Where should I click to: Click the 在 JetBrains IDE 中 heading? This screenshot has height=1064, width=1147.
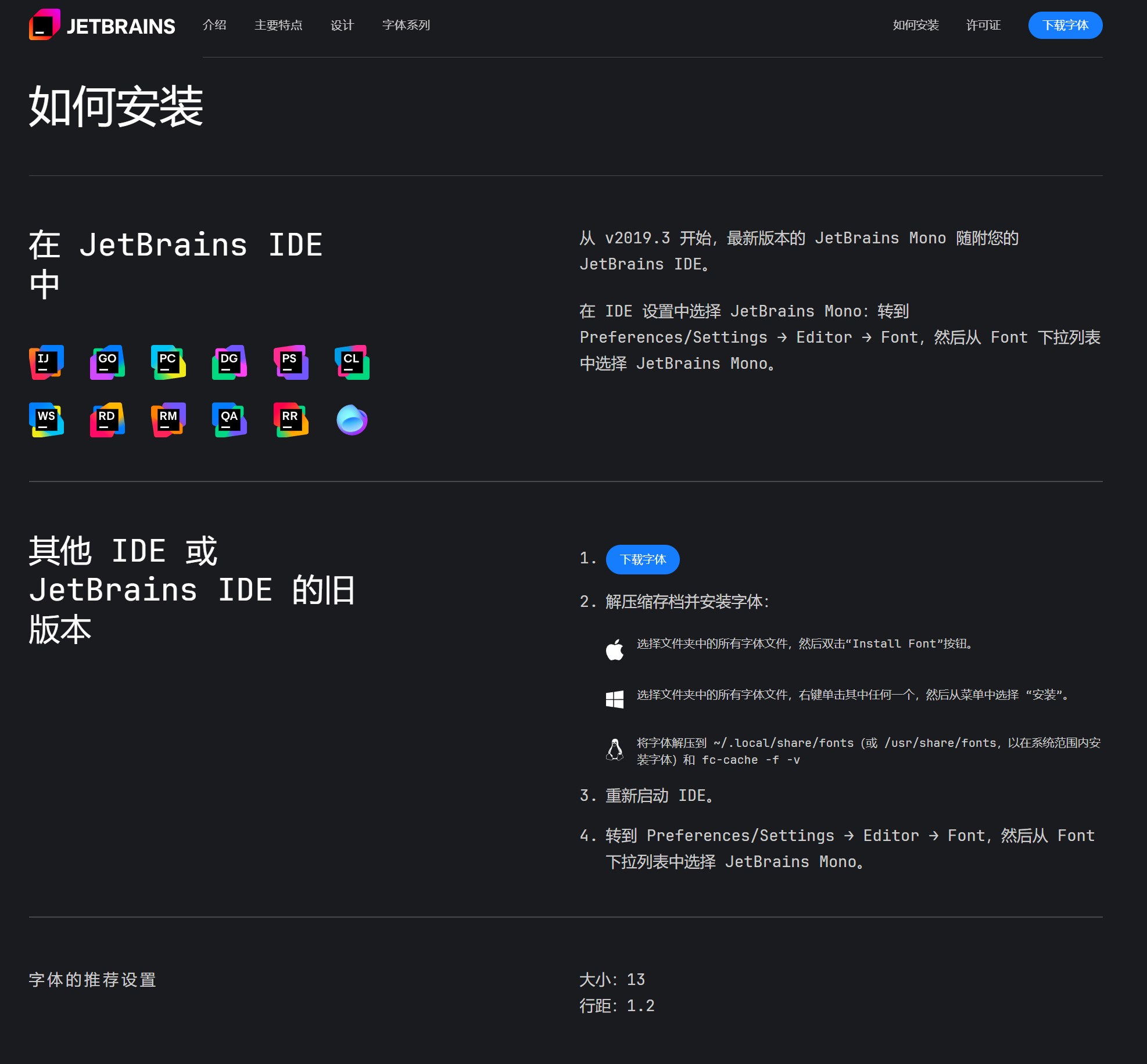click(176, 264)
